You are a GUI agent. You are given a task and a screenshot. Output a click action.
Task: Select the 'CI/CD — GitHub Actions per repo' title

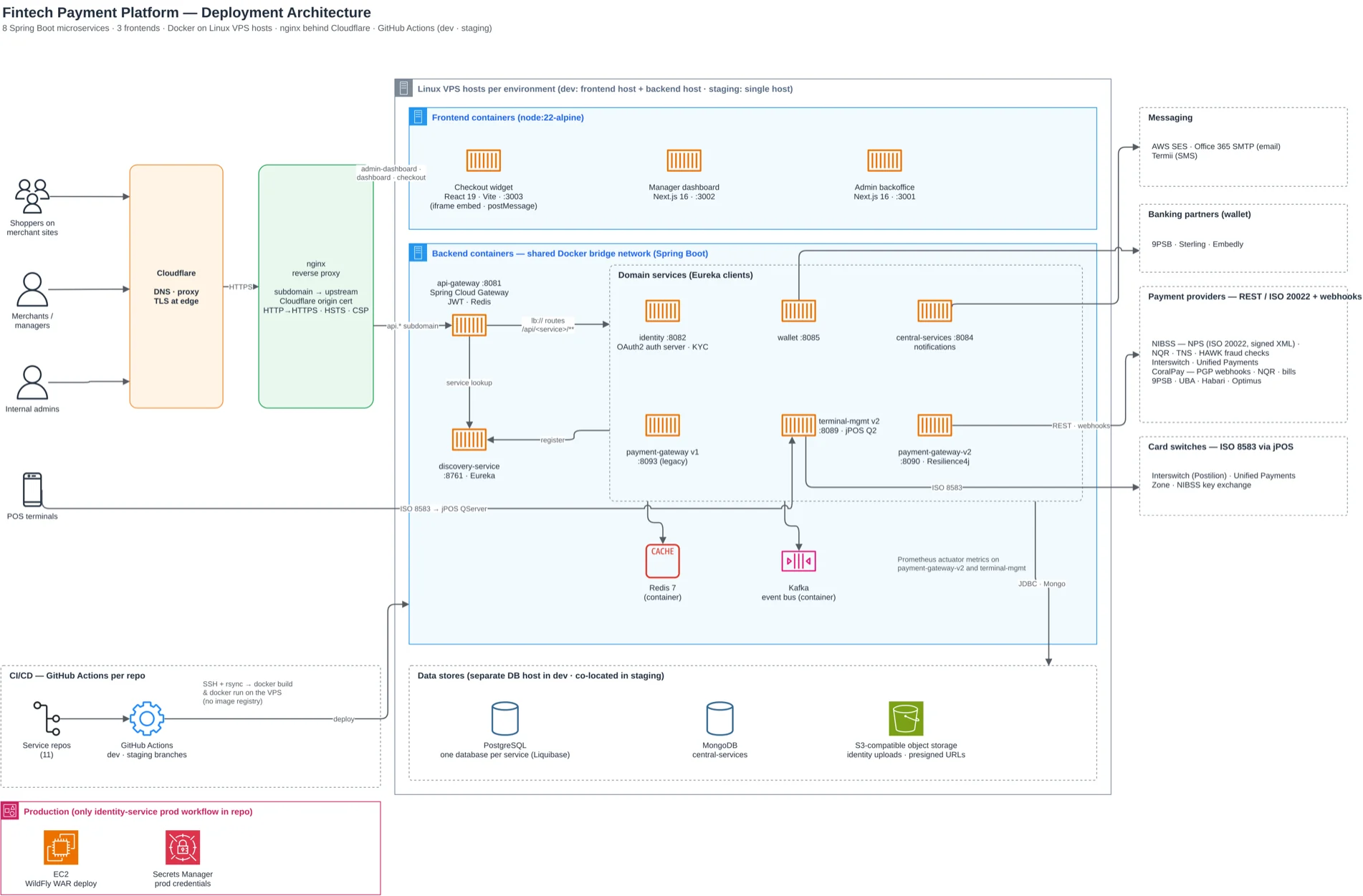(x=77, y=676)
